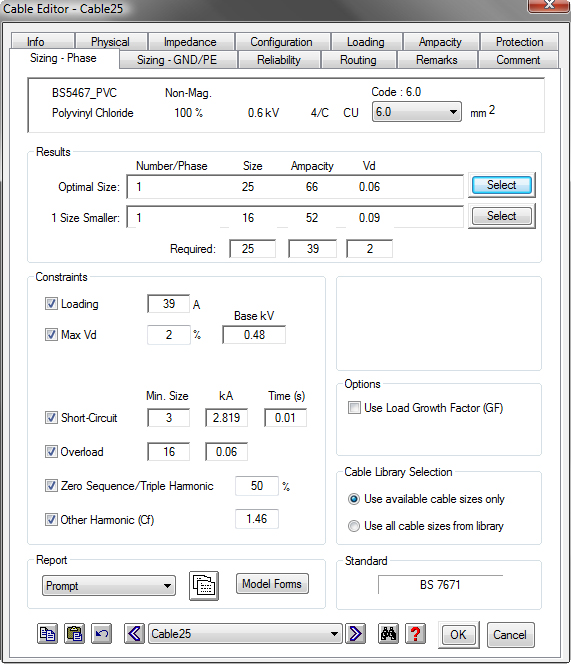Go to previous cable with left arrow
This screenshot has height=664, width=571.
[134, 634]
